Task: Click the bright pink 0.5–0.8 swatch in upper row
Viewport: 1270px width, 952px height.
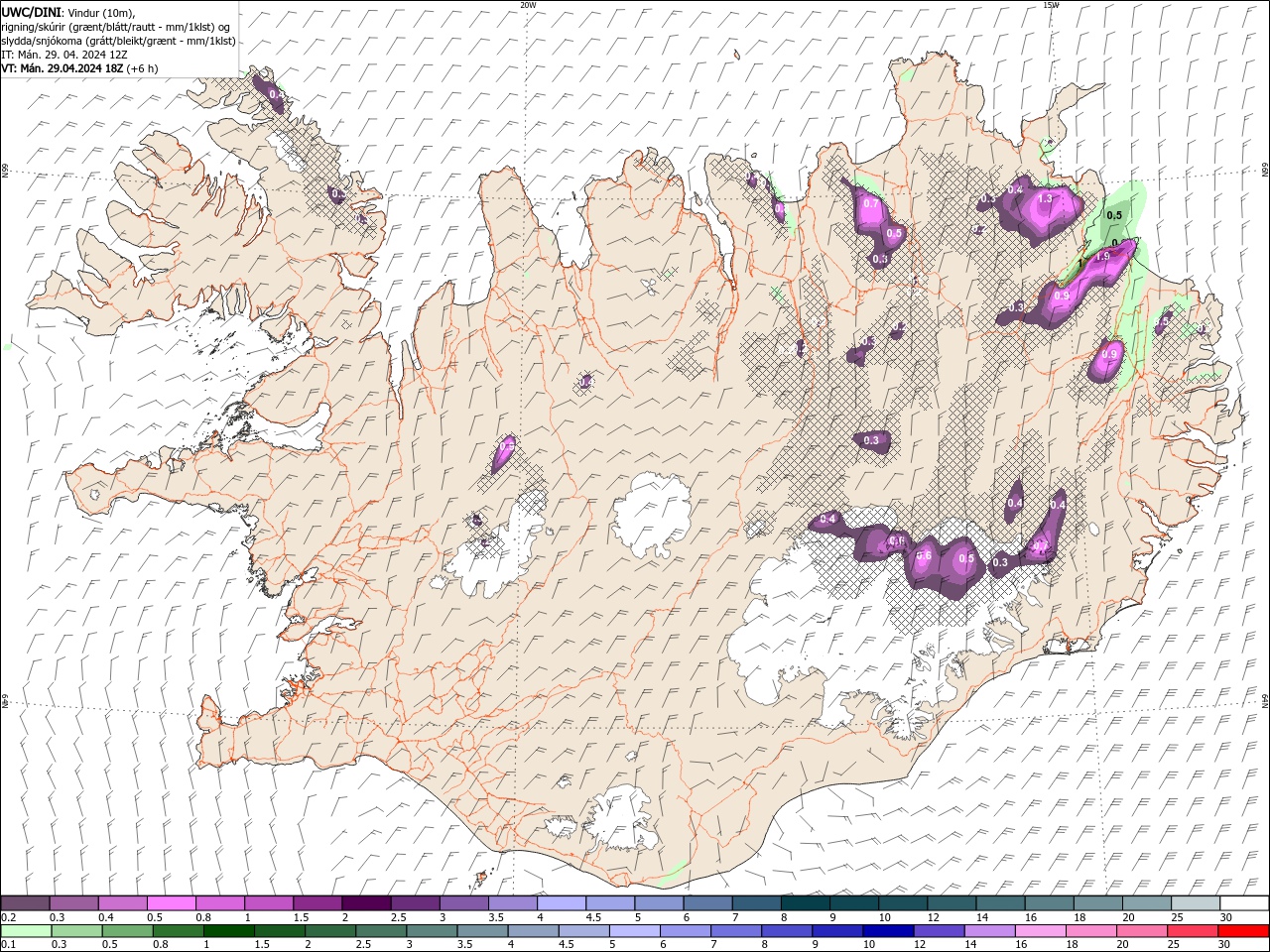Action: [171, 903]
